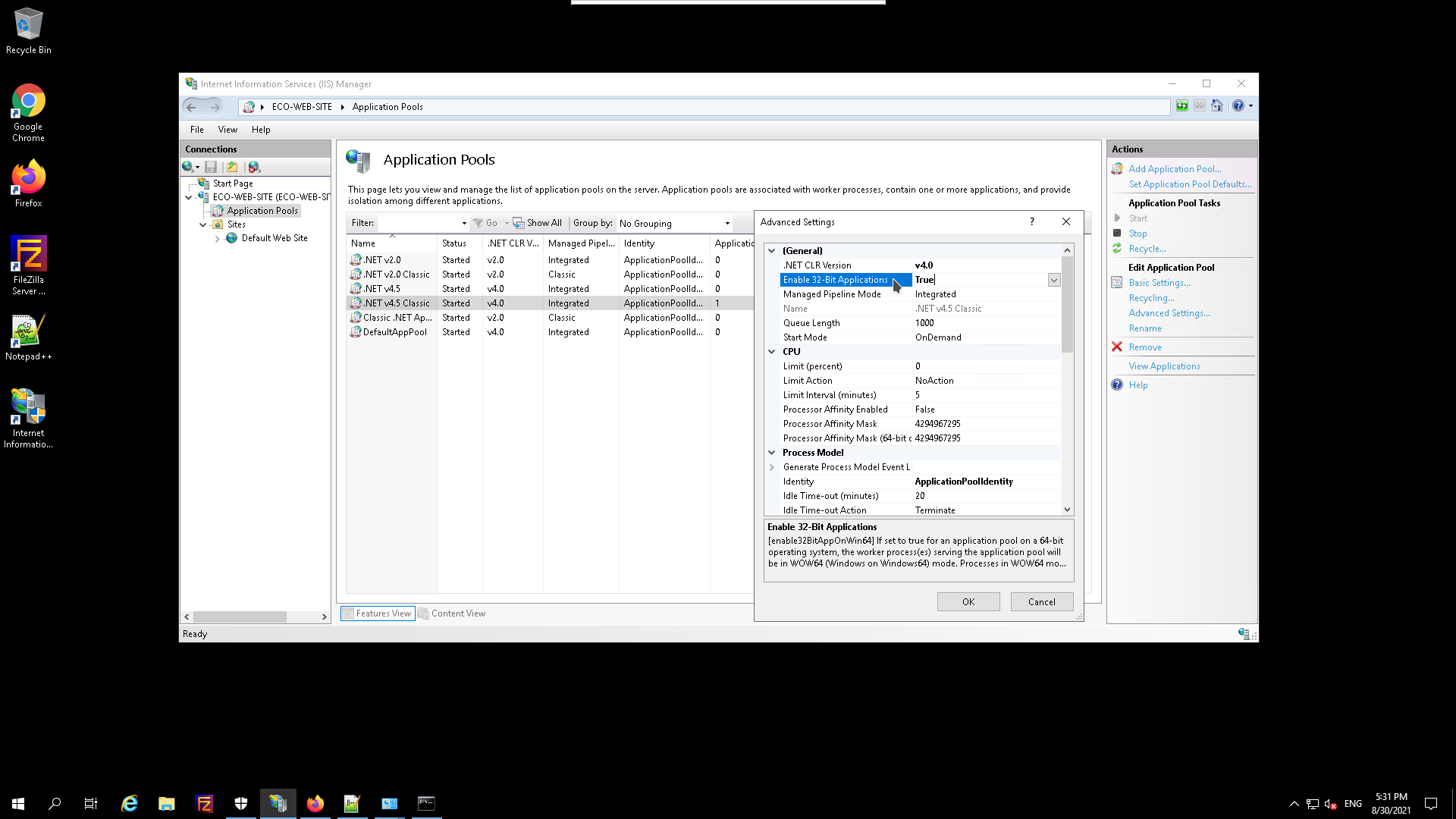Open the Enable 32-Bit Applications dropdown
This screenshot has width=1456, height=819.
(1053, 280)
